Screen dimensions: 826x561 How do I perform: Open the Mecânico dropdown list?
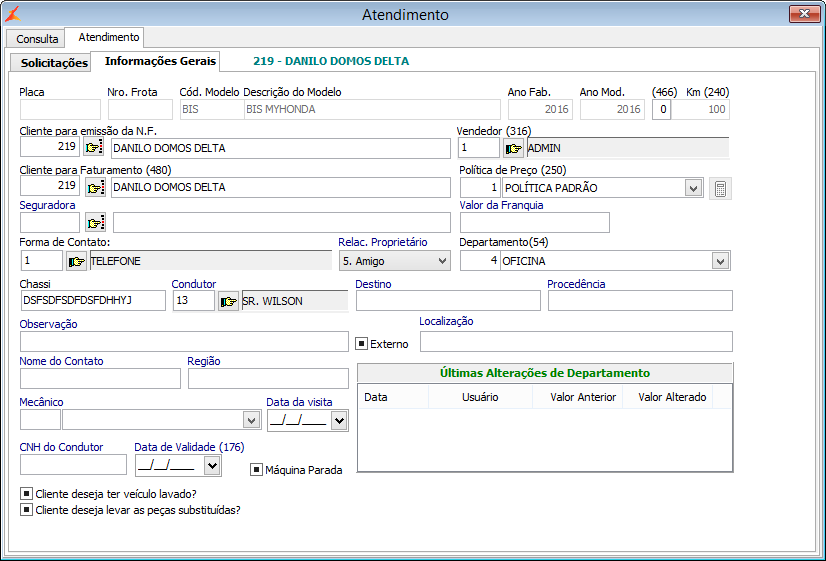click(x=251, y=420)
